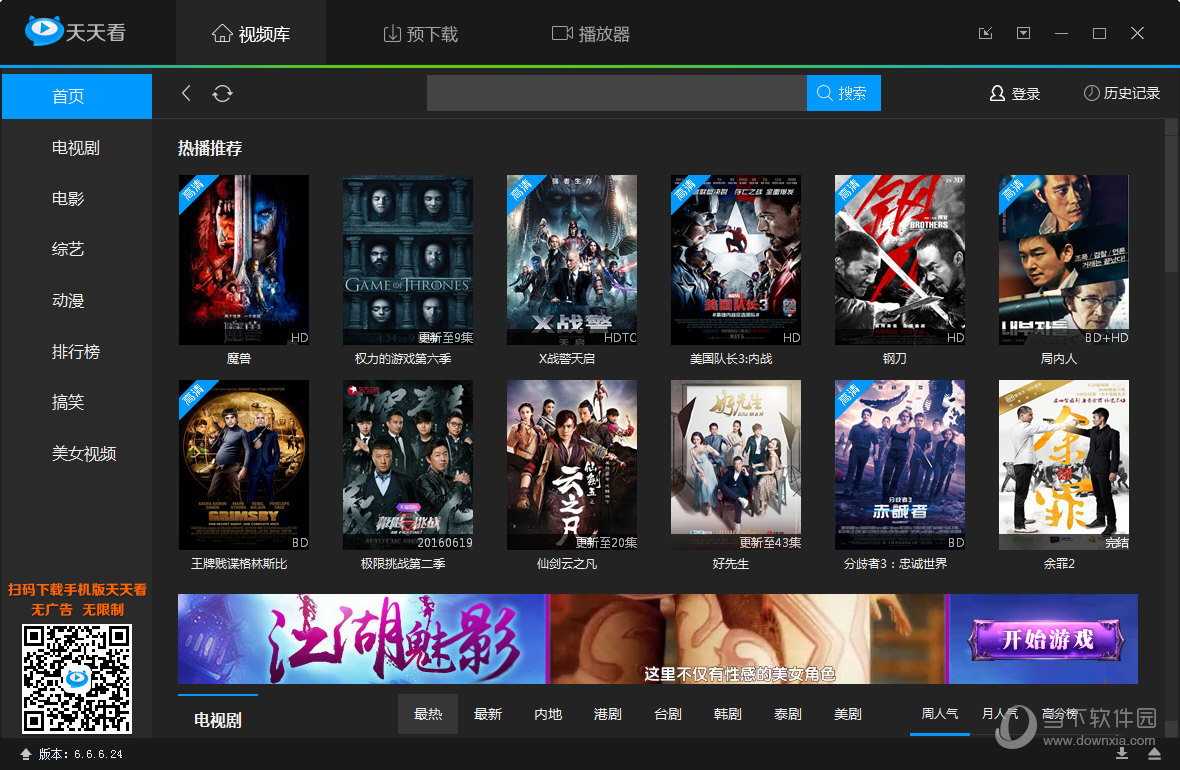
Task: Click the vertical scrollbar on the right
Action: pyautogui.click(x=1172, y=205)
